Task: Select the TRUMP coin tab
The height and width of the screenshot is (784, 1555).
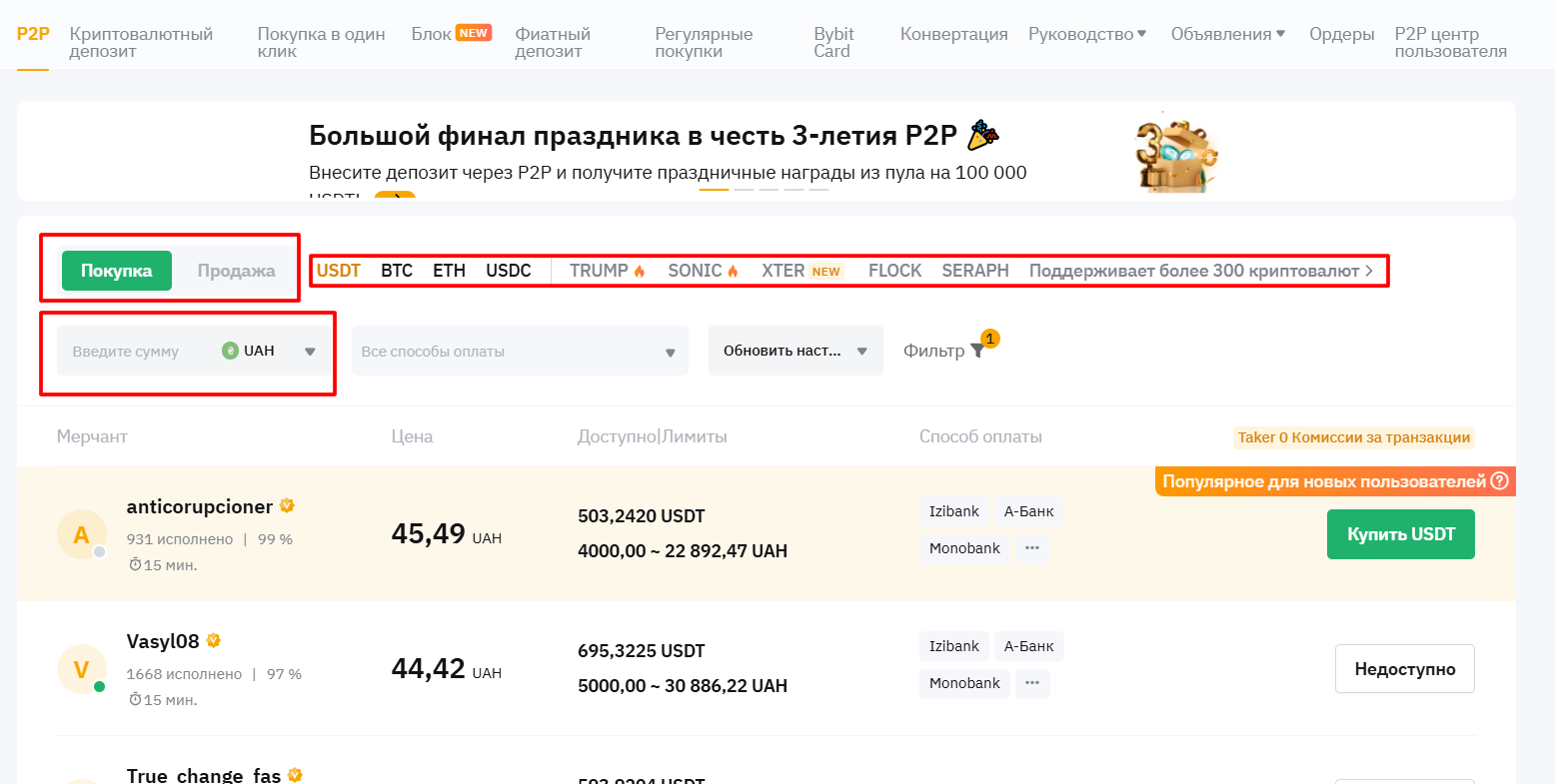Action: tap(599, 271)
